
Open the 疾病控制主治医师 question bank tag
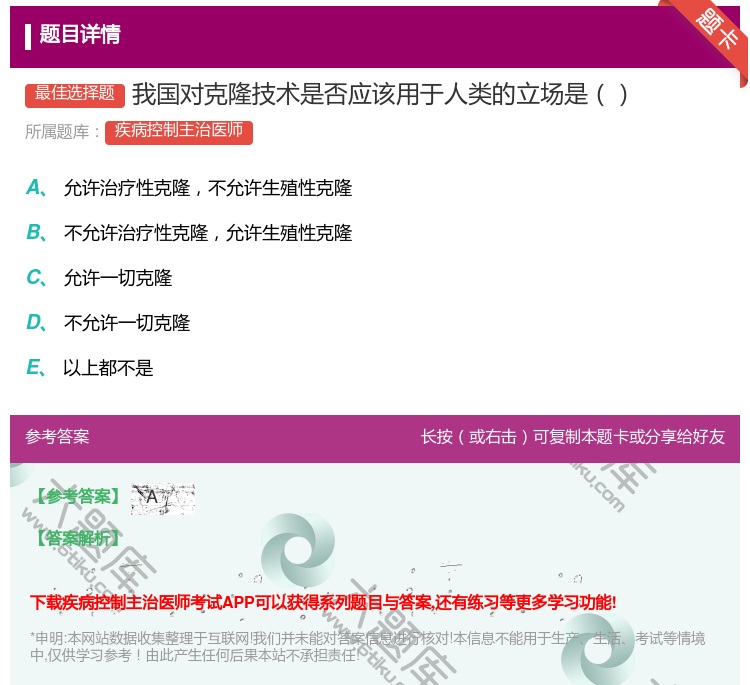[x=179, y=132]
